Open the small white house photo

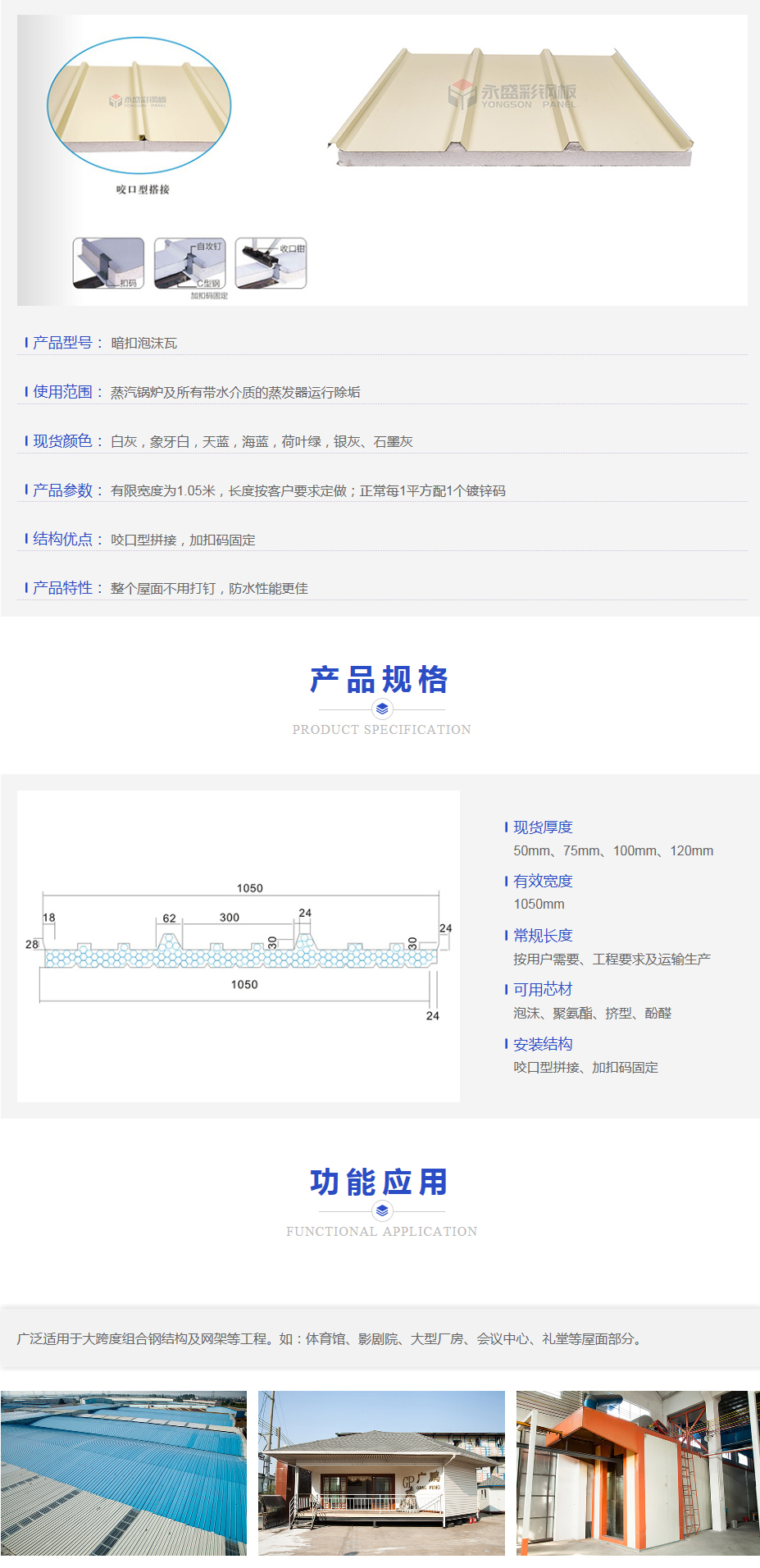point(381,1473)
